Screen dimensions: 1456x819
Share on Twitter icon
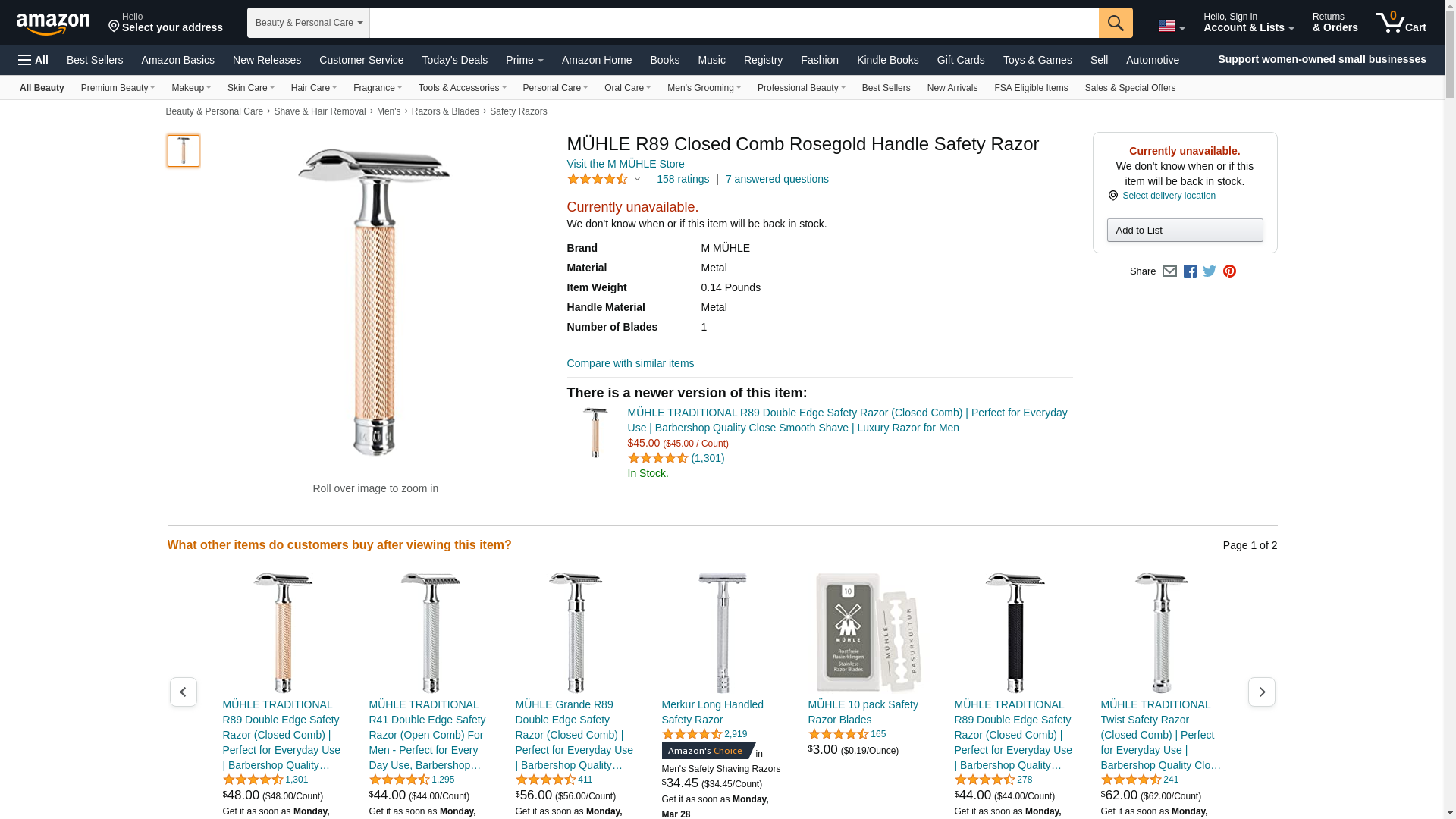tap(1210, 271)
